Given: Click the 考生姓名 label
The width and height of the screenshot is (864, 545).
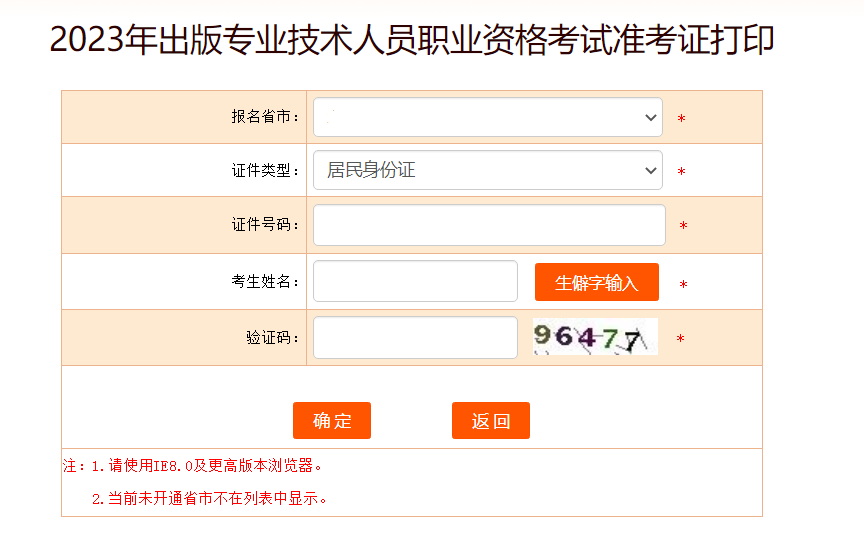Looking at the screenshot, I should [265, 282].
